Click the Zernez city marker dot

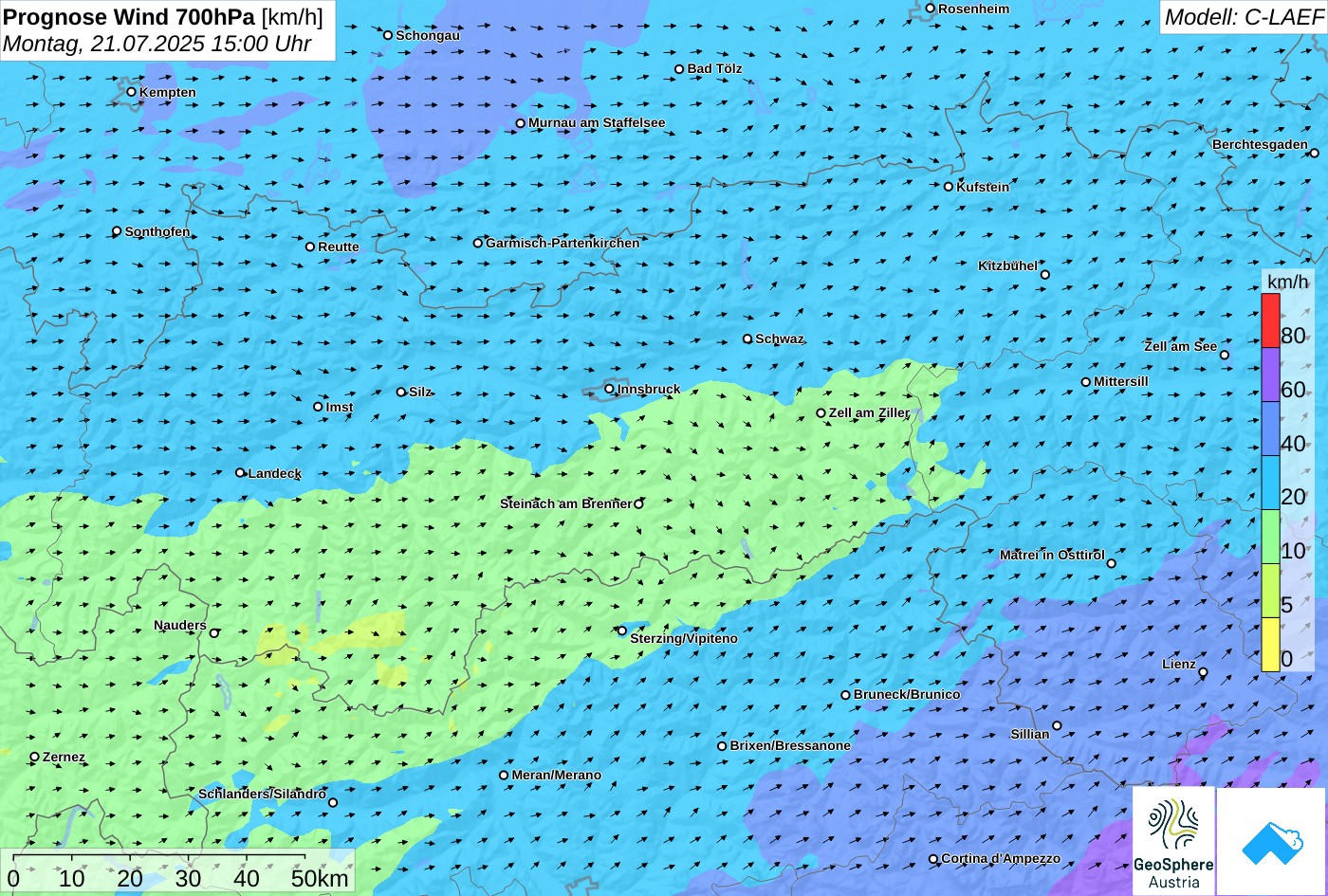click(35, 757)
